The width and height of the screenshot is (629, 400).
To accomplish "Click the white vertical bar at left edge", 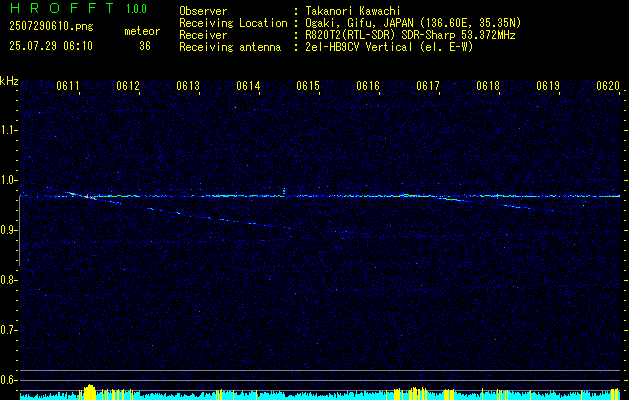I will point(19,230).
